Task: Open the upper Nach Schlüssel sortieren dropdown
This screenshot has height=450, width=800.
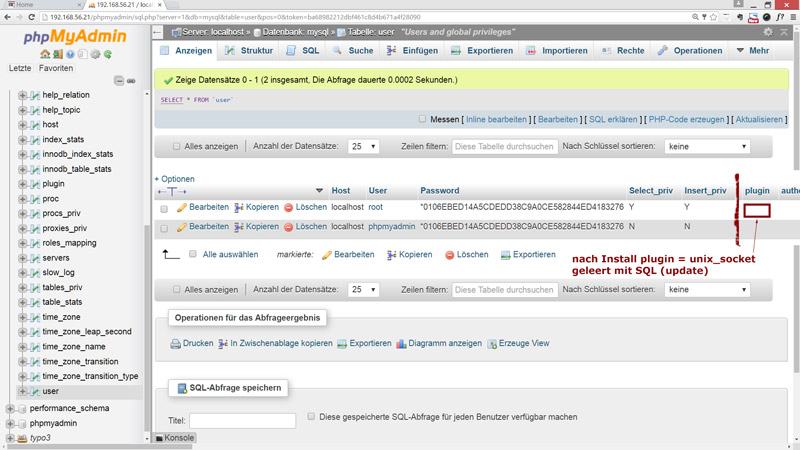Action: pos(707,146)
